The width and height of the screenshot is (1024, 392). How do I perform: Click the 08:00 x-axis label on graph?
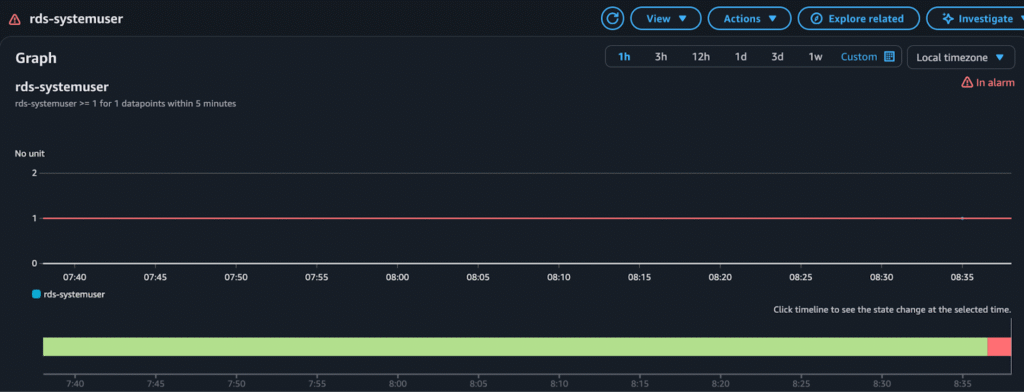tap(398, 277)
